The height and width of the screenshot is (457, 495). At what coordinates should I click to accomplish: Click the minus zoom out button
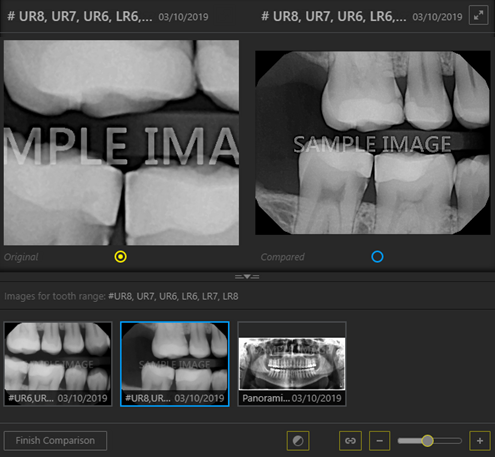pos(379,441)
